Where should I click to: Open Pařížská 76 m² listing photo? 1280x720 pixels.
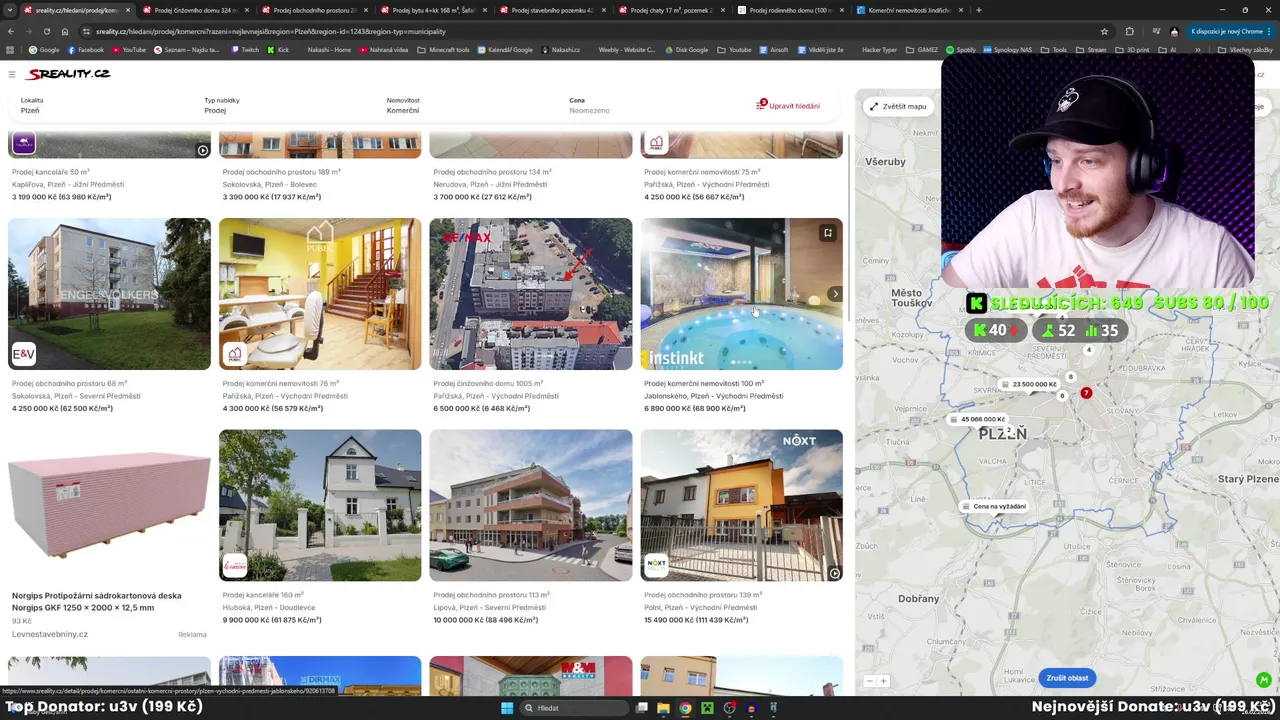(x=320, y=294)
